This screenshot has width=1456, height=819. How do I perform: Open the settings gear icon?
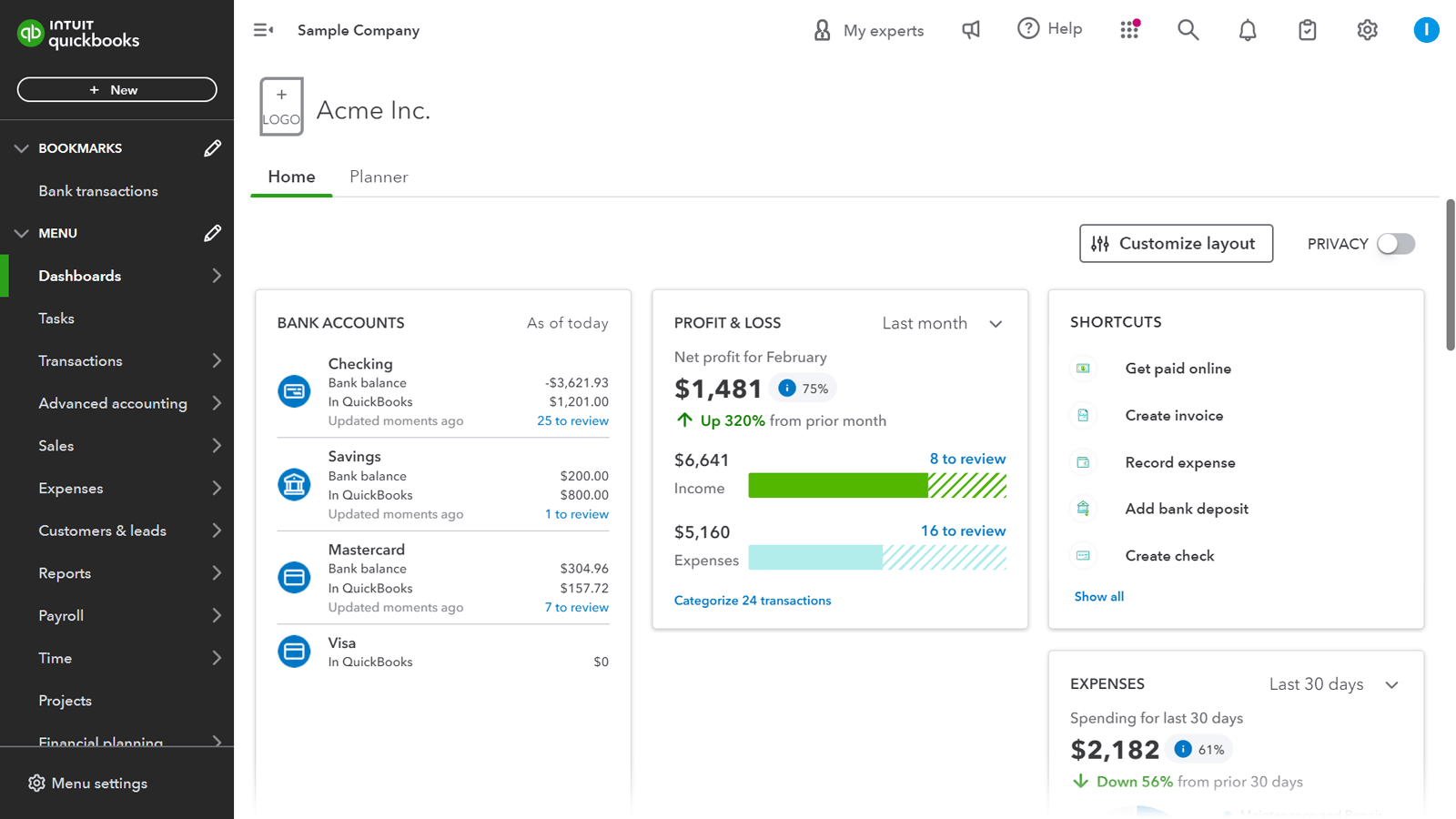click(x=1367, y=29)
